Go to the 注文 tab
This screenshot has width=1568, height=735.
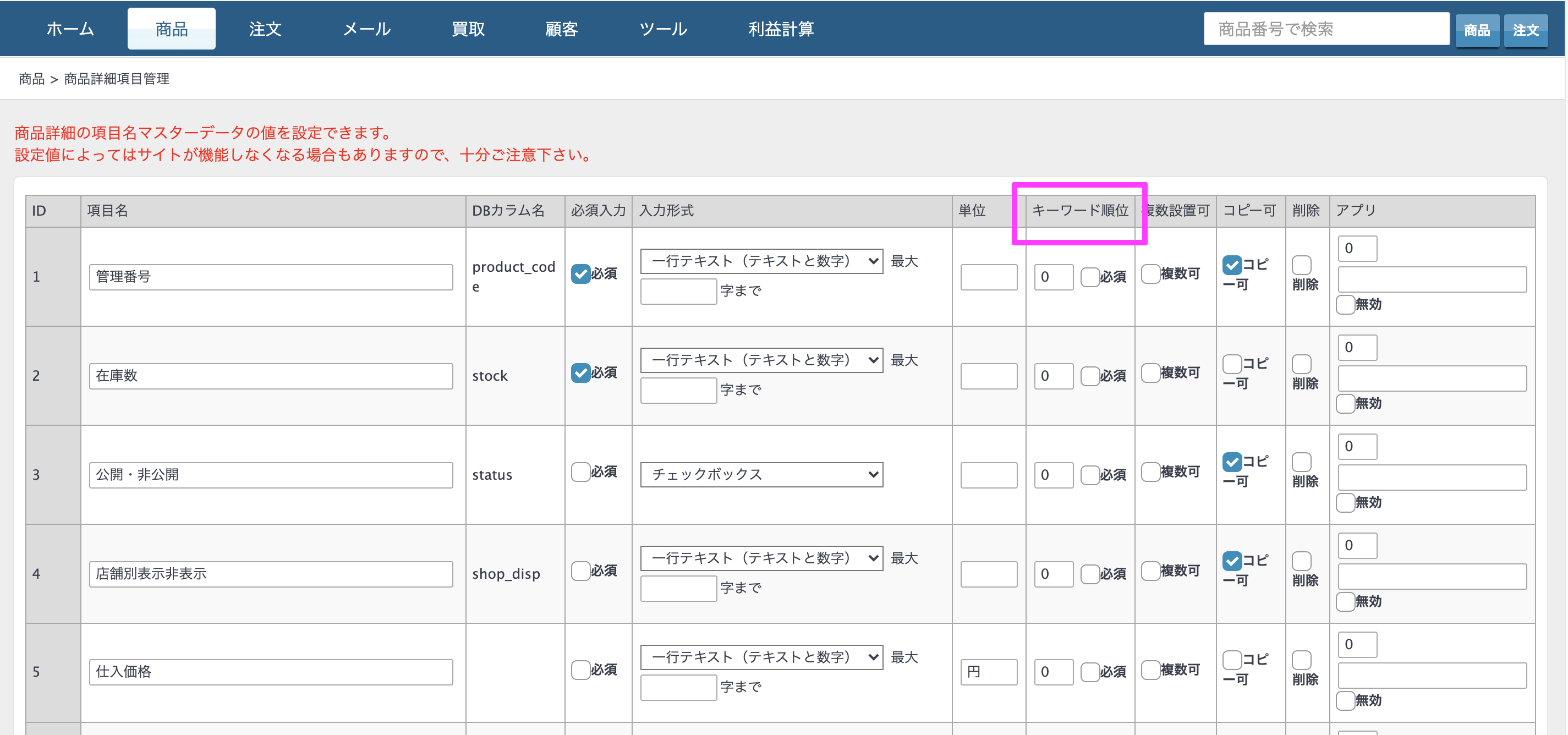(x=265, y=29)
